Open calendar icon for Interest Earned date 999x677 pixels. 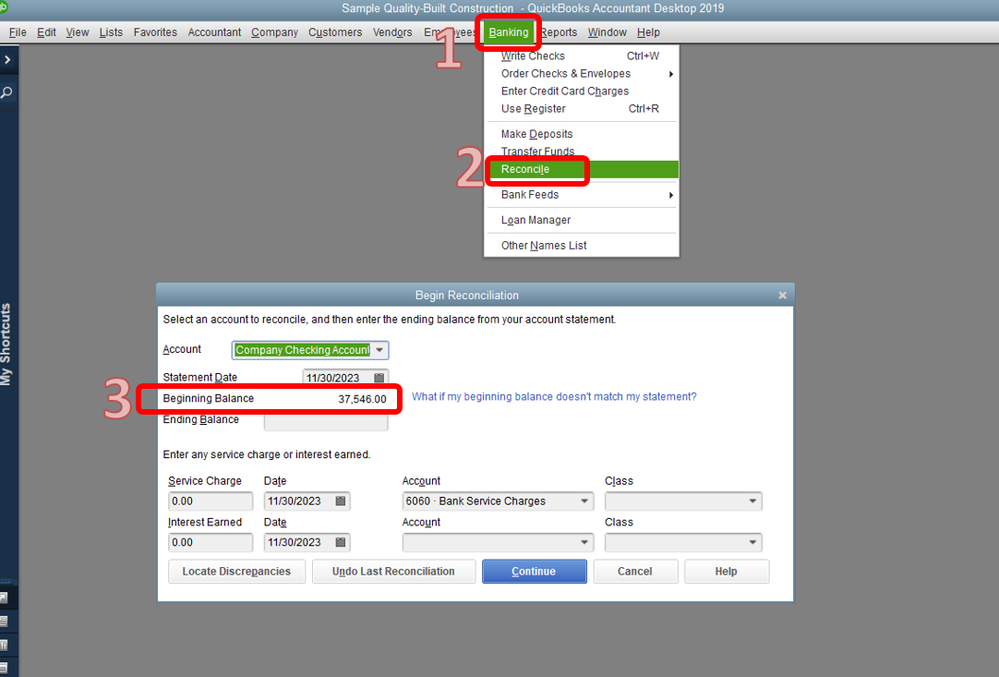point(341,543)
